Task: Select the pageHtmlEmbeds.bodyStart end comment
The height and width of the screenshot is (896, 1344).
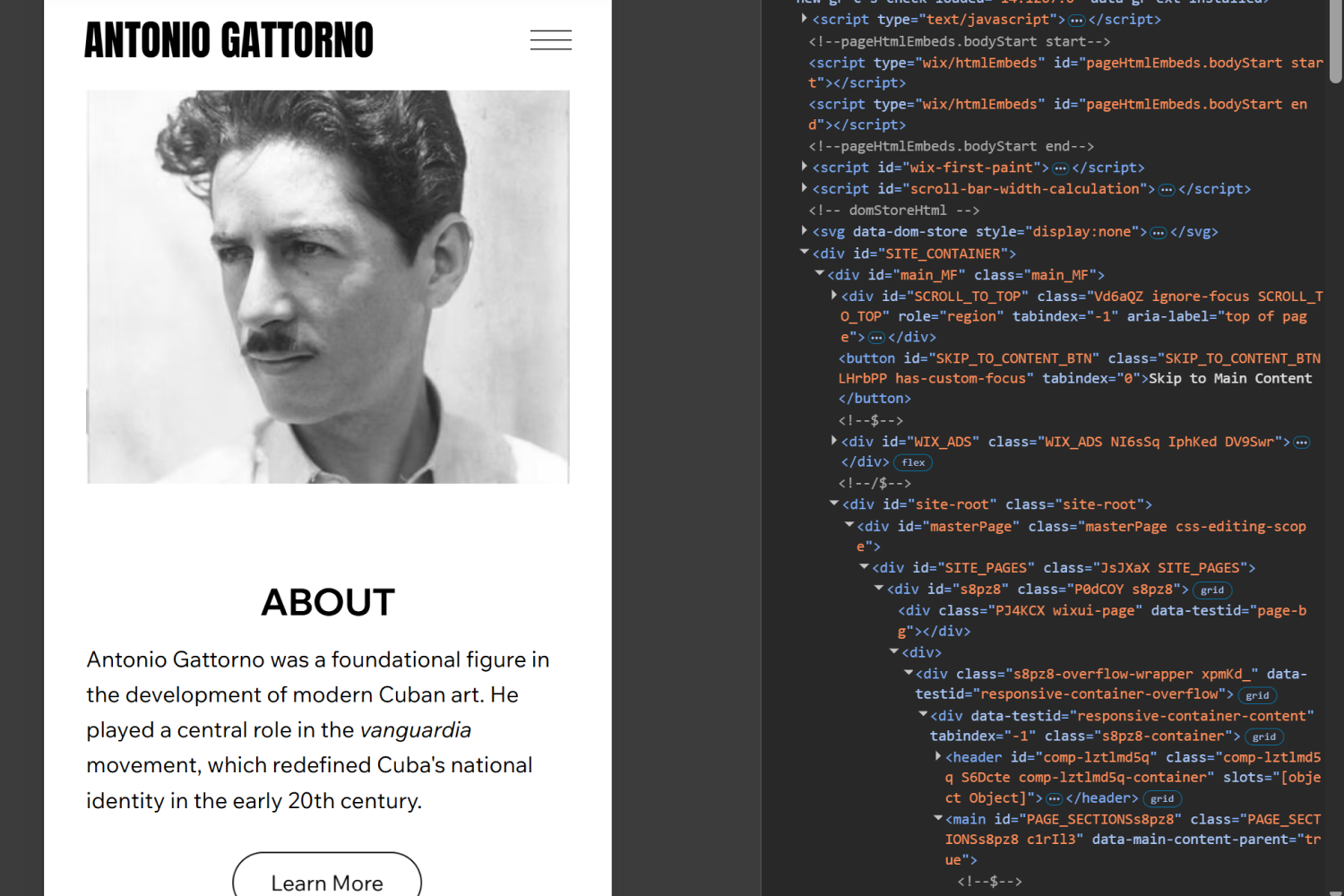Action: [952, 146]
